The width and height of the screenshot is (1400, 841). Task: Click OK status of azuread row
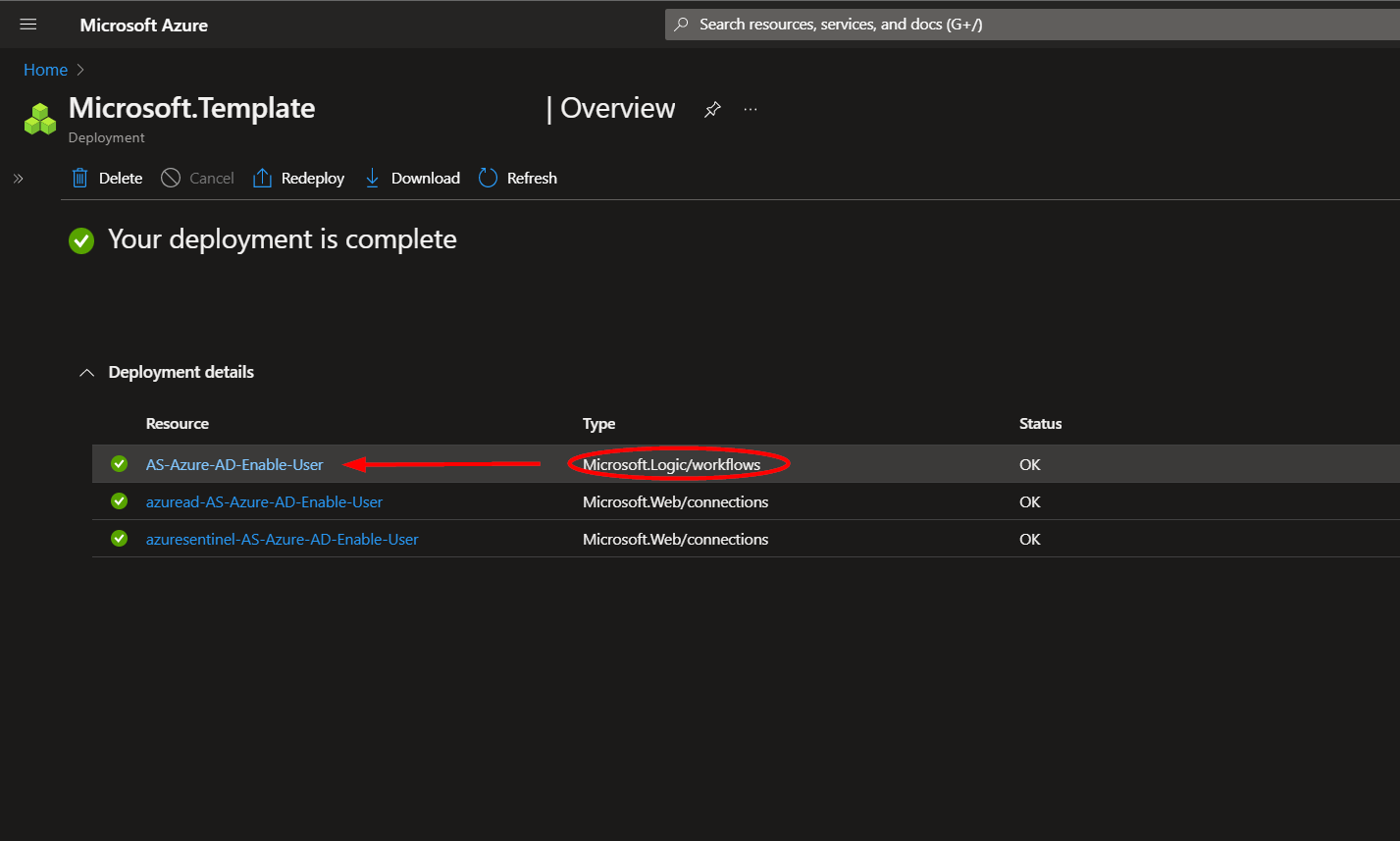tap(1030, 502)
